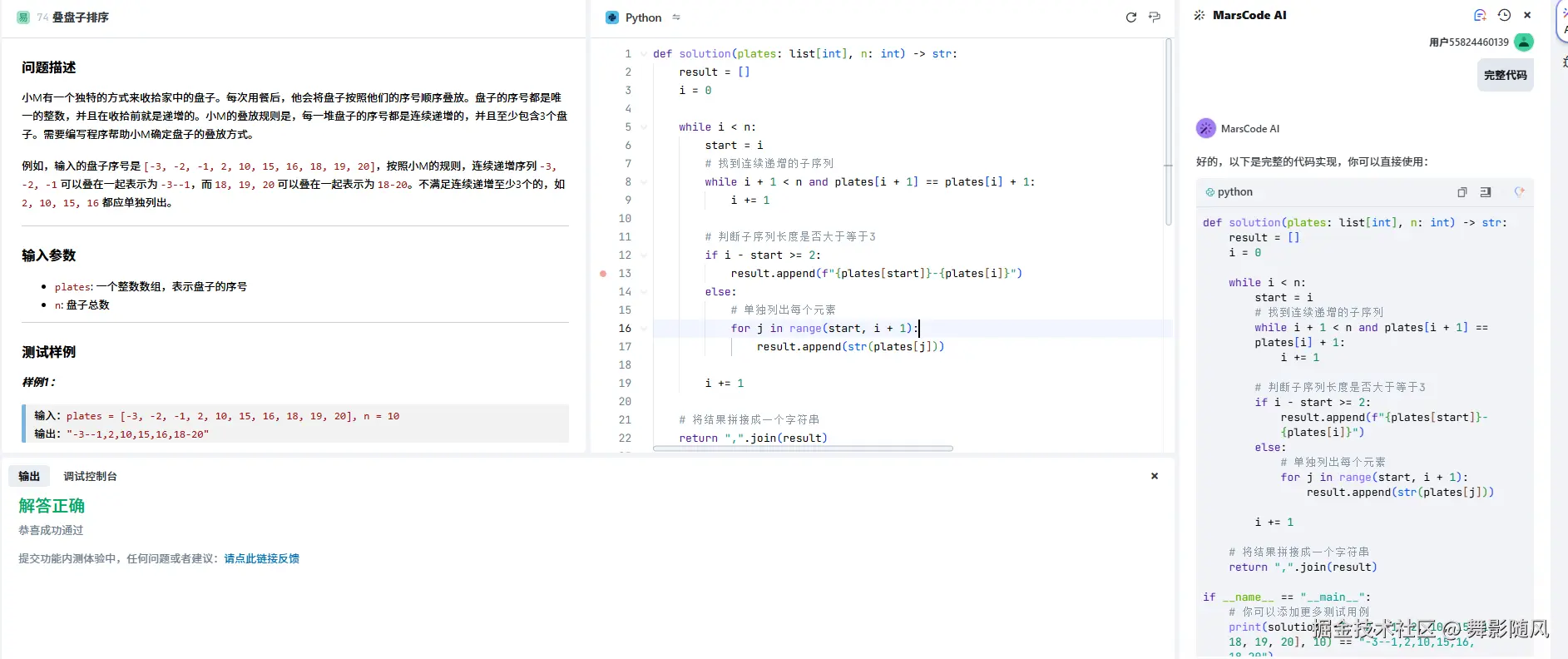Close the output panel

coord(1154,476)
